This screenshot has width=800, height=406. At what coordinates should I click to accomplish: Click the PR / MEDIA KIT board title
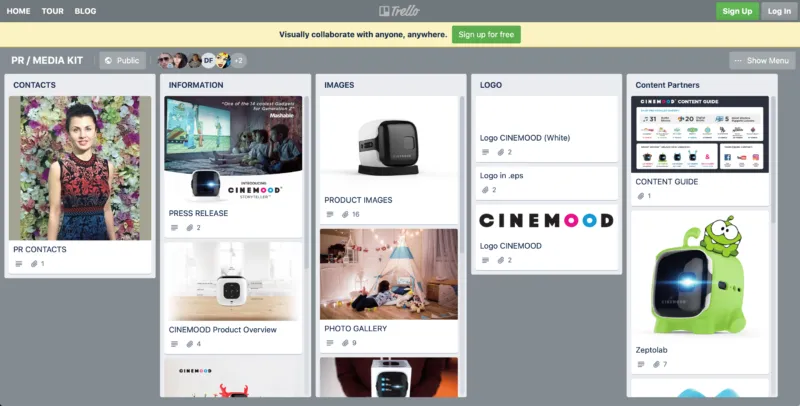47,60
